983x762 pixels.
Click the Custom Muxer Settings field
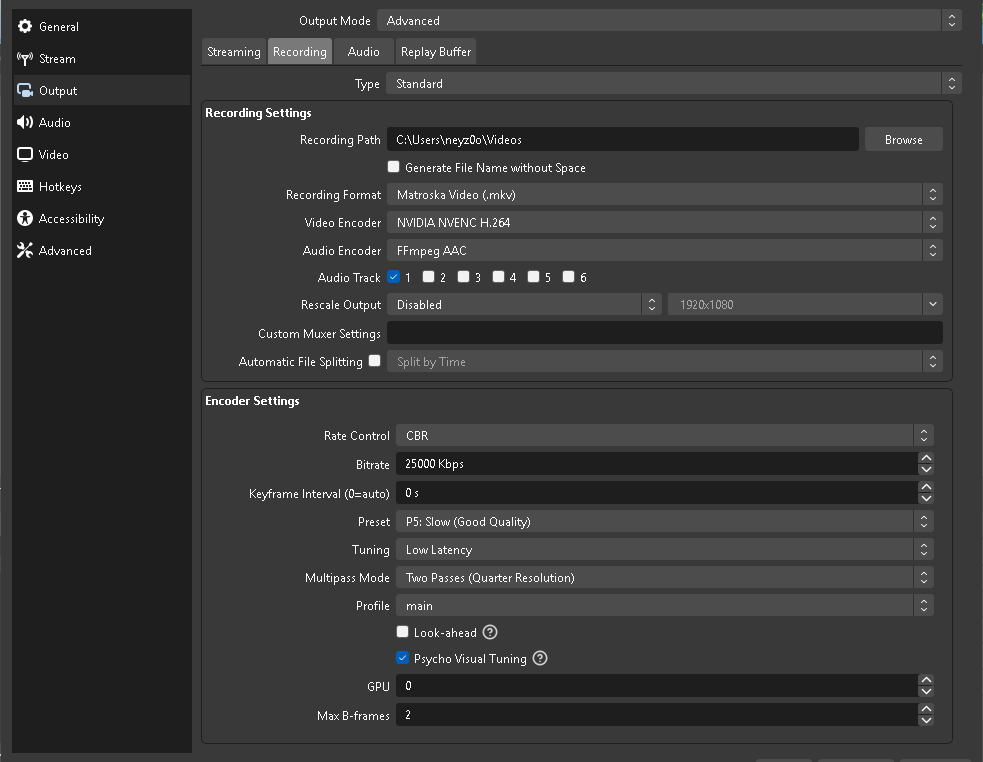(x=665, y=332)
